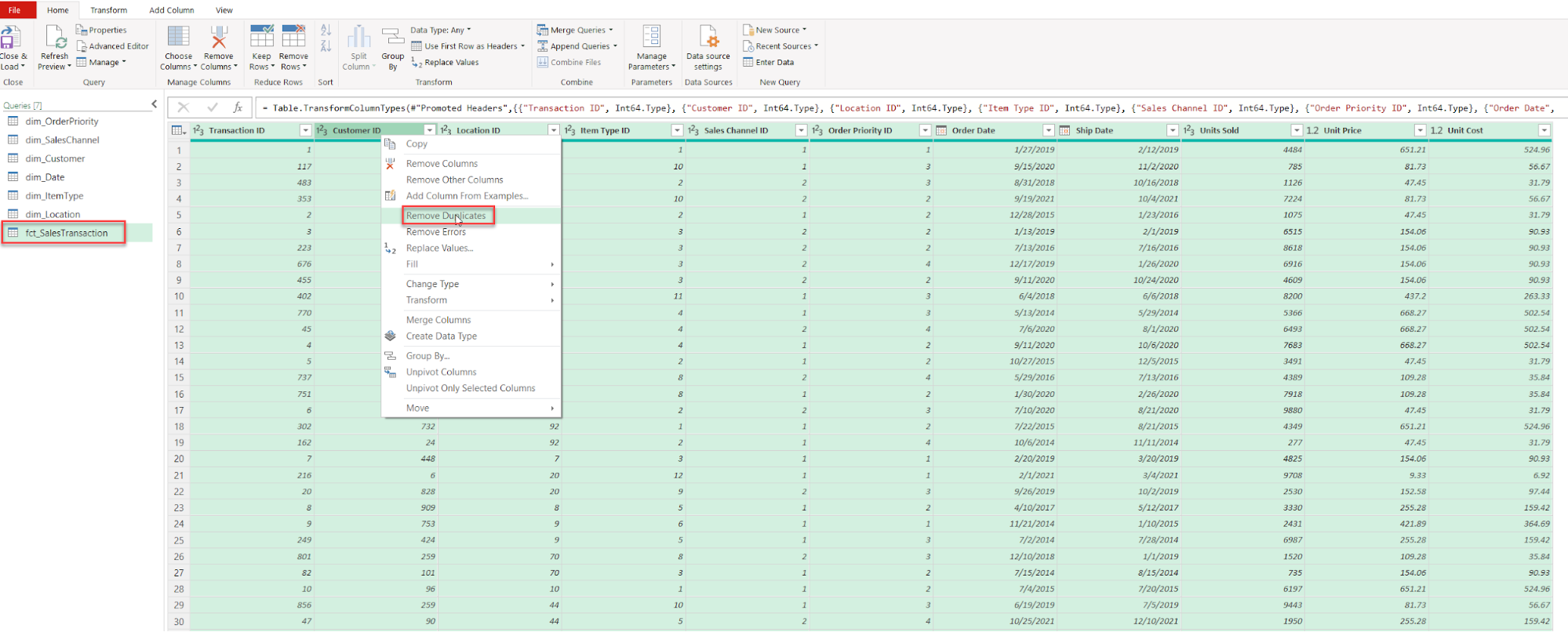Click the Choose Columns icon

point(178,36)
